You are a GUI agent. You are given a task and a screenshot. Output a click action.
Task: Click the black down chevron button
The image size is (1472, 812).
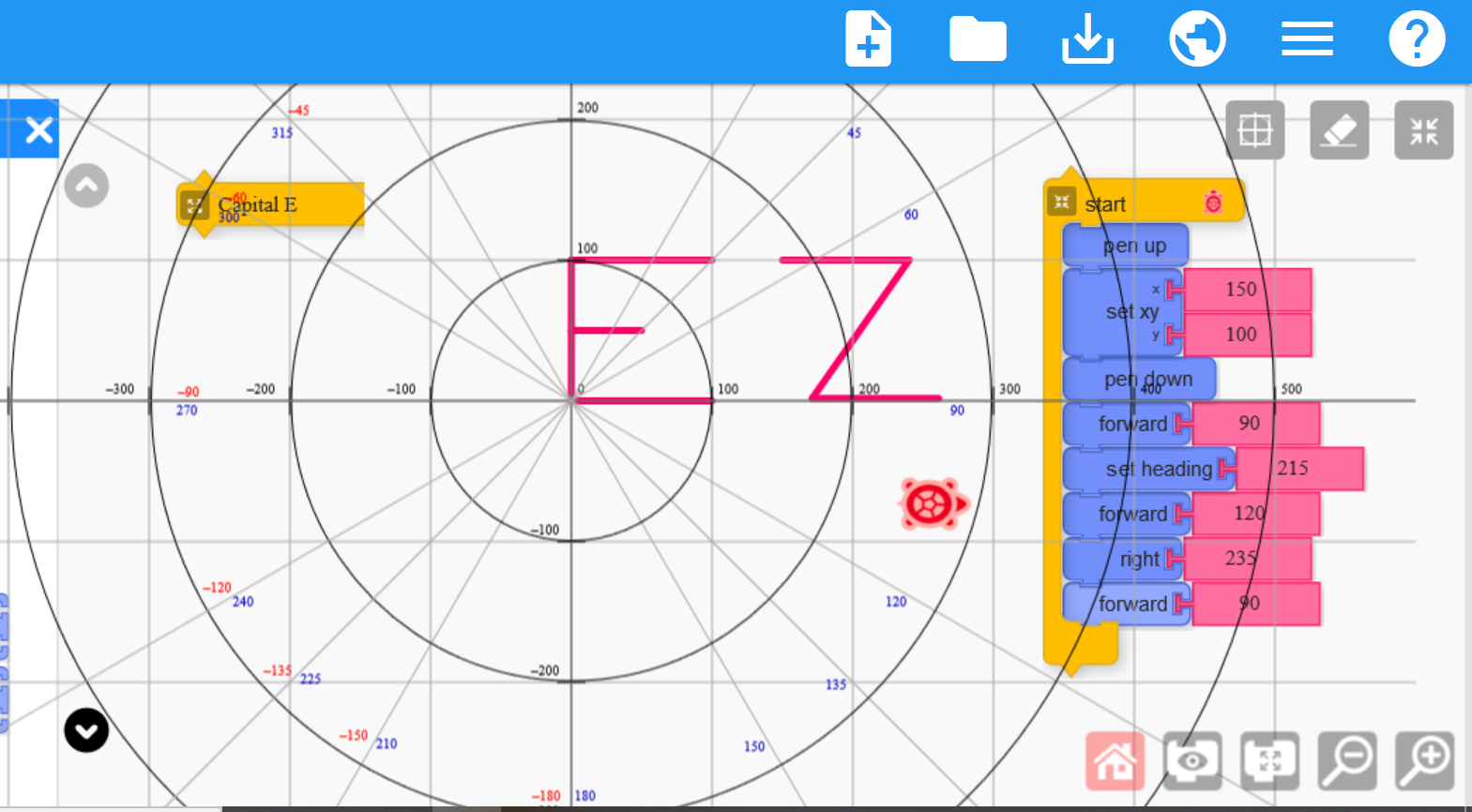(86, 730)
